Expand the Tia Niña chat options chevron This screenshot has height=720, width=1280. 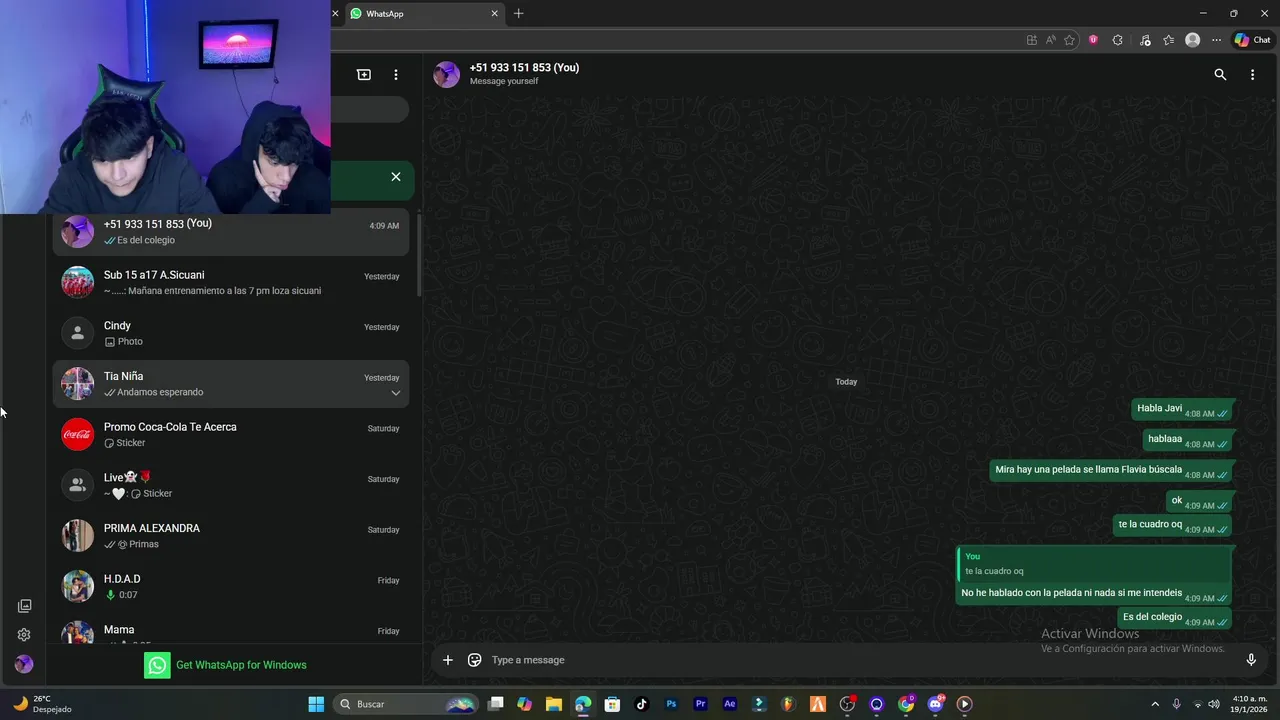pos(396,393)
